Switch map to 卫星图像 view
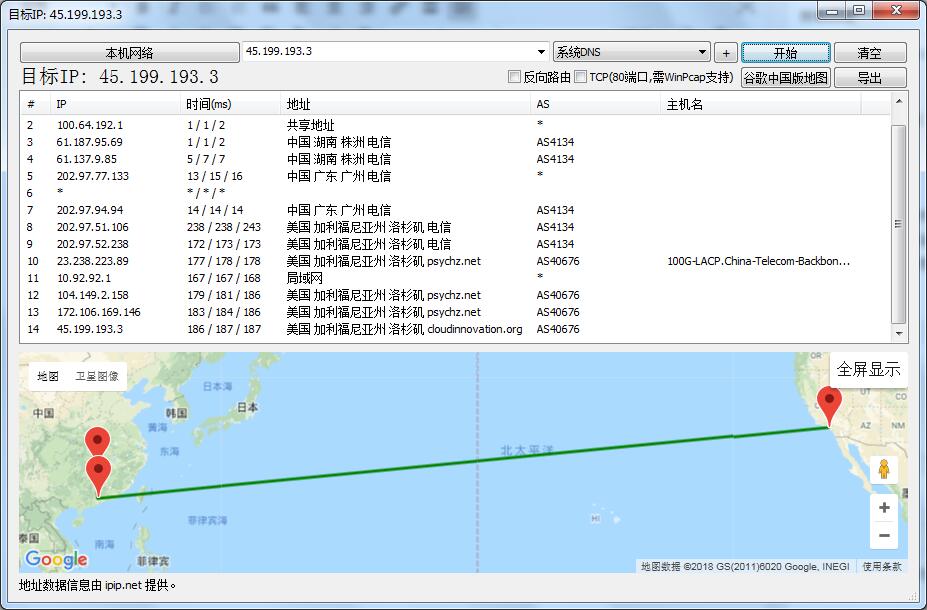This screenshot has width=927, height=610. pyautogui.click(x=97, y=376)
